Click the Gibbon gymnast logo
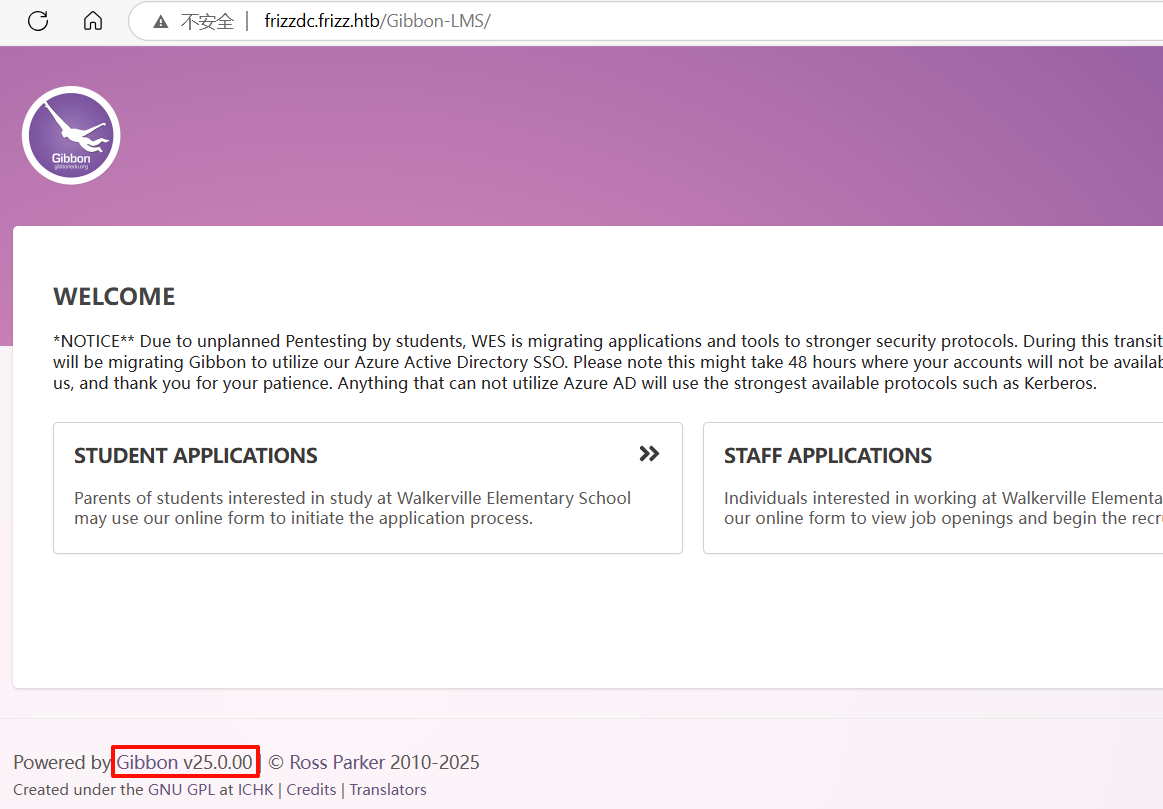 coord(71,135)
